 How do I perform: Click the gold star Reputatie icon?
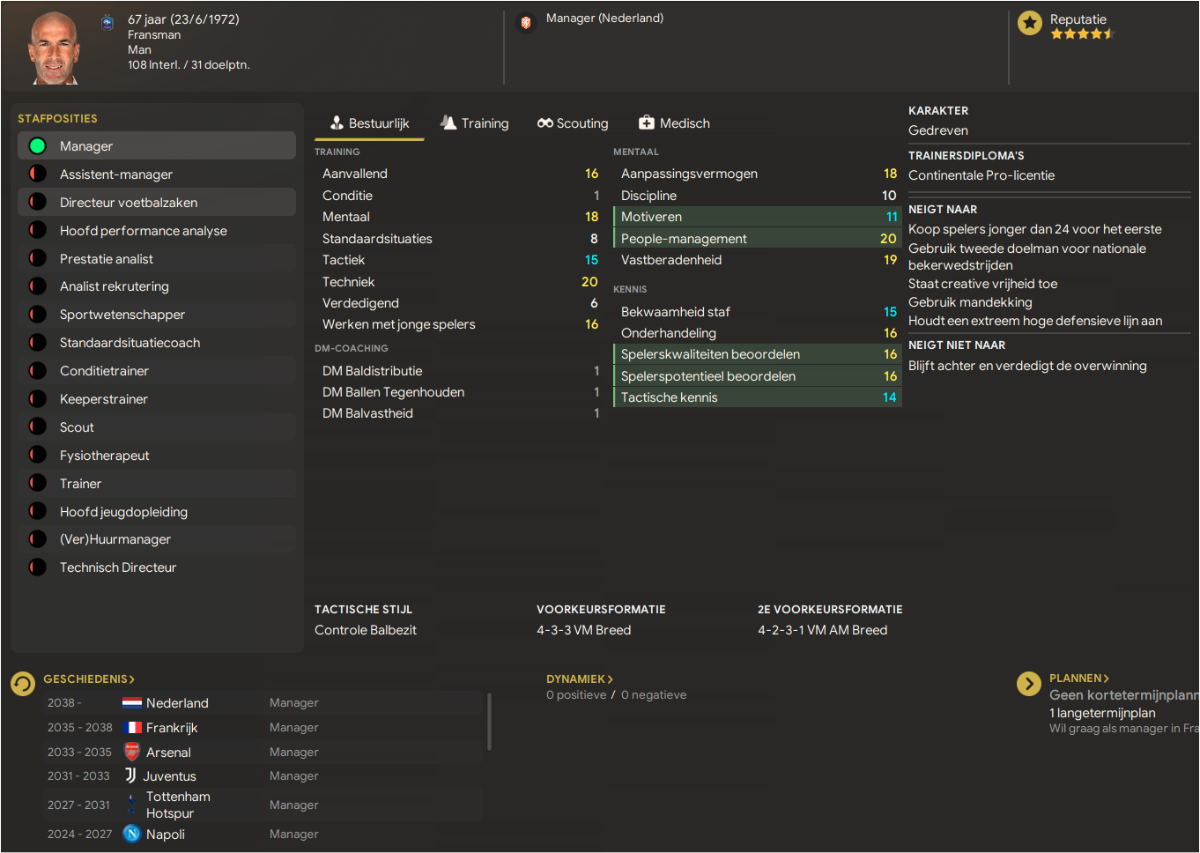pyautogui.click(x=1030, y=23)
